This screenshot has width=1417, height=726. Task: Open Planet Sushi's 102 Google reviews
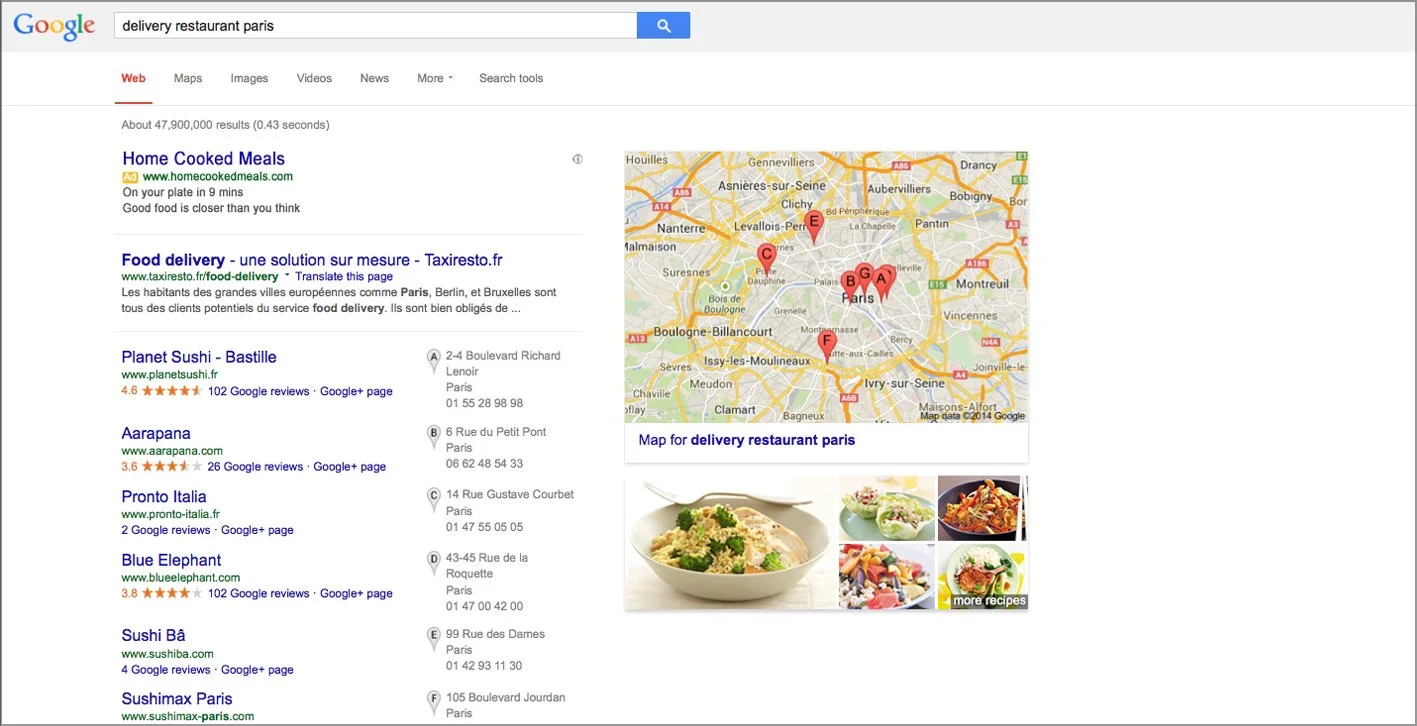click(259, 391)
